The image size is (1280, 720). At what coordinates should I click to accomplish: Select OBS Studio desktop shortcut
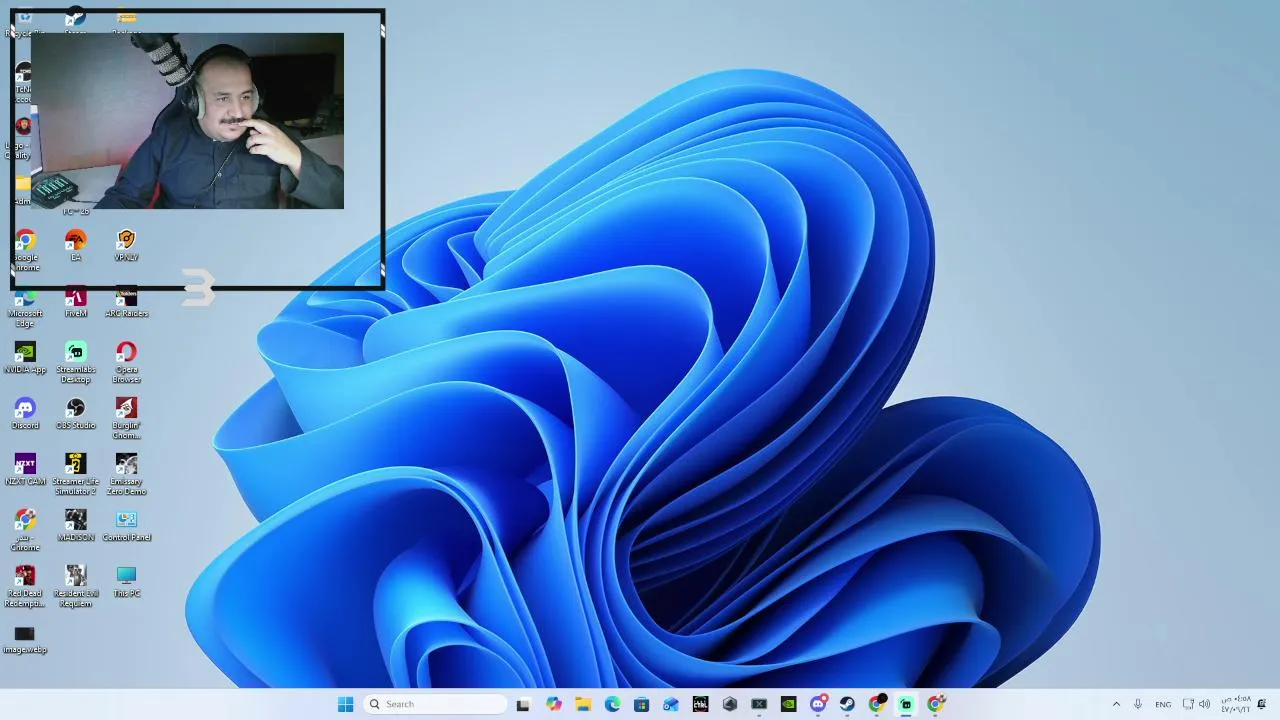click(x=75, y=414)
